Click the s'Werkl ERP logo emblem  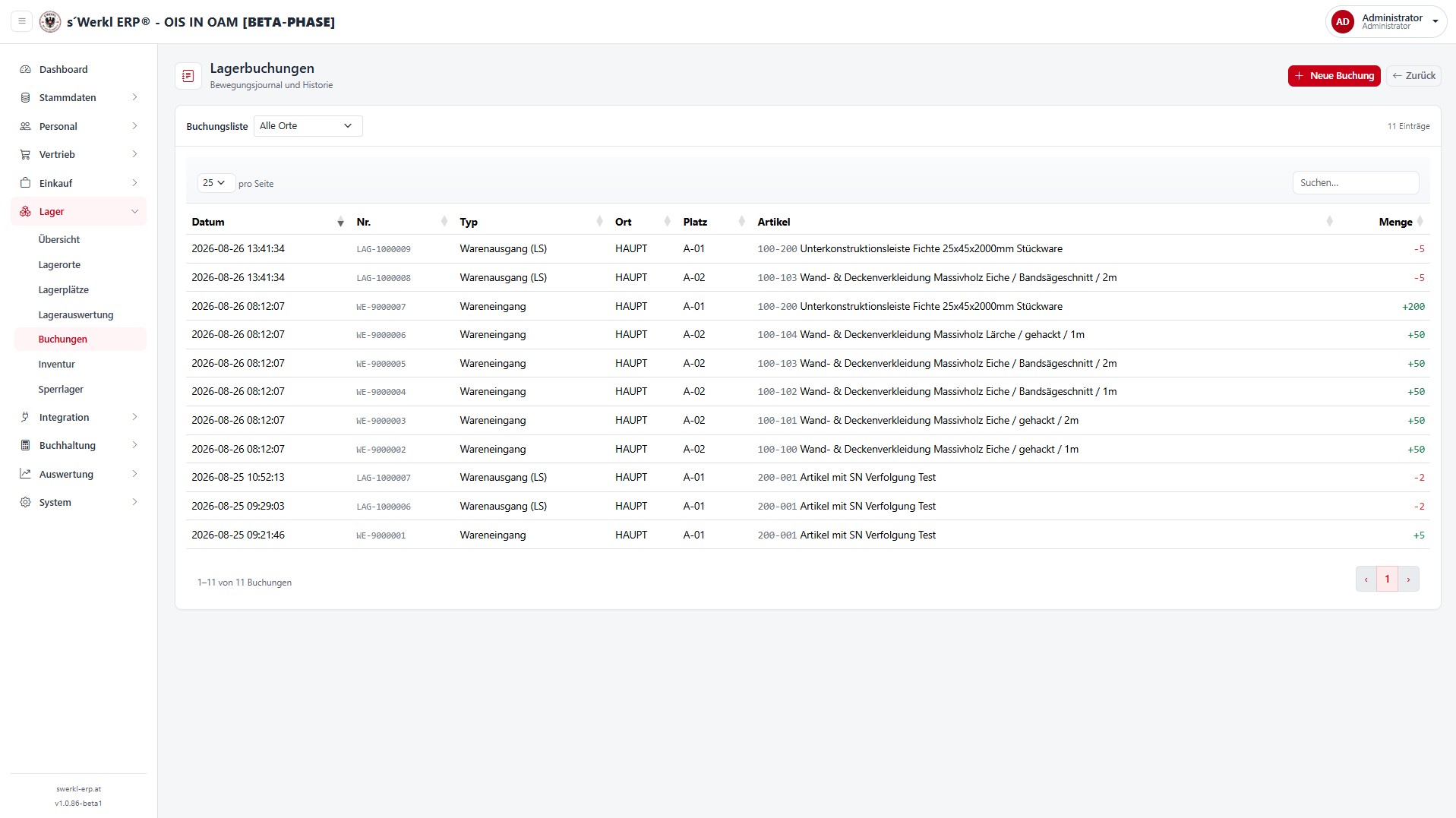[50, 21]
